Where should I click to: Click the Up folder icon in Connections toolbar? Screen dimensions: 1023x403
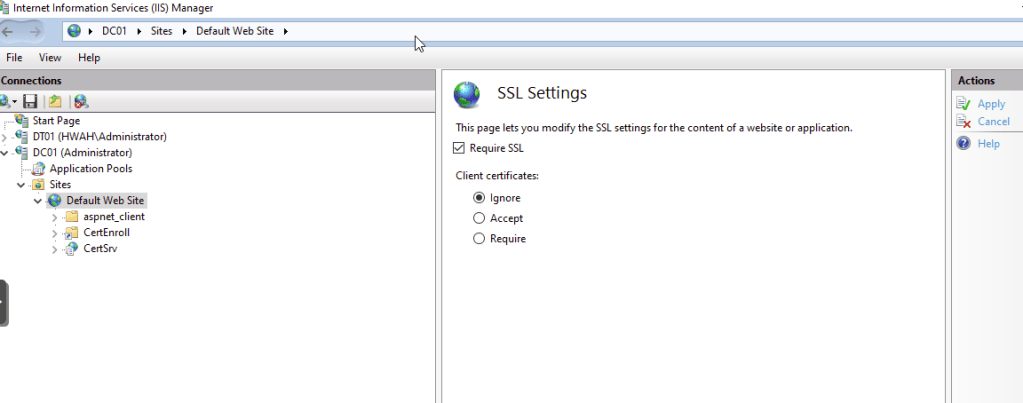[x=56, y=101]
